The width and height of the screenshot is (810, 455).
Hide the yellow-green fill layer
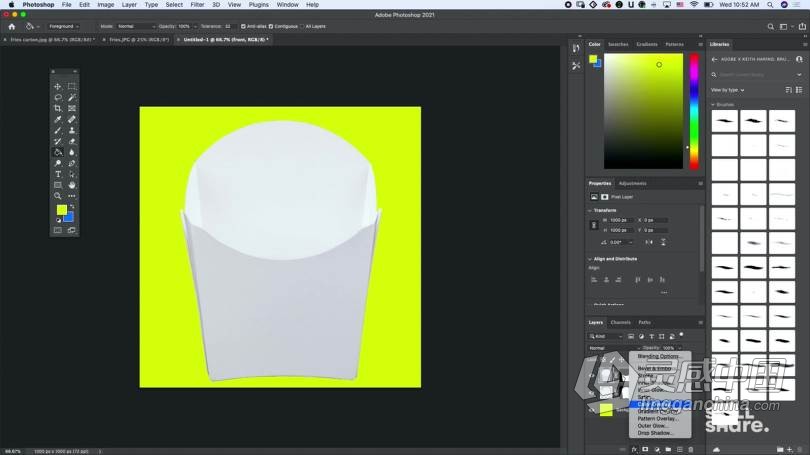pyautogui.click(x=592, y=410)
